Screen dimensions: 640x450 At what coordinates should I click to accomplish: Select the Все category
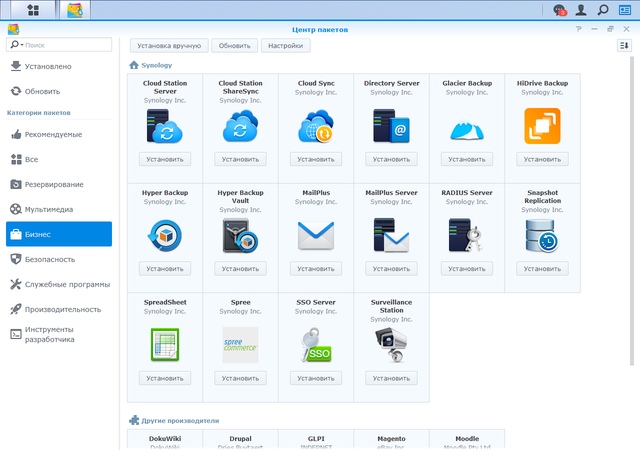pos(59,159)
